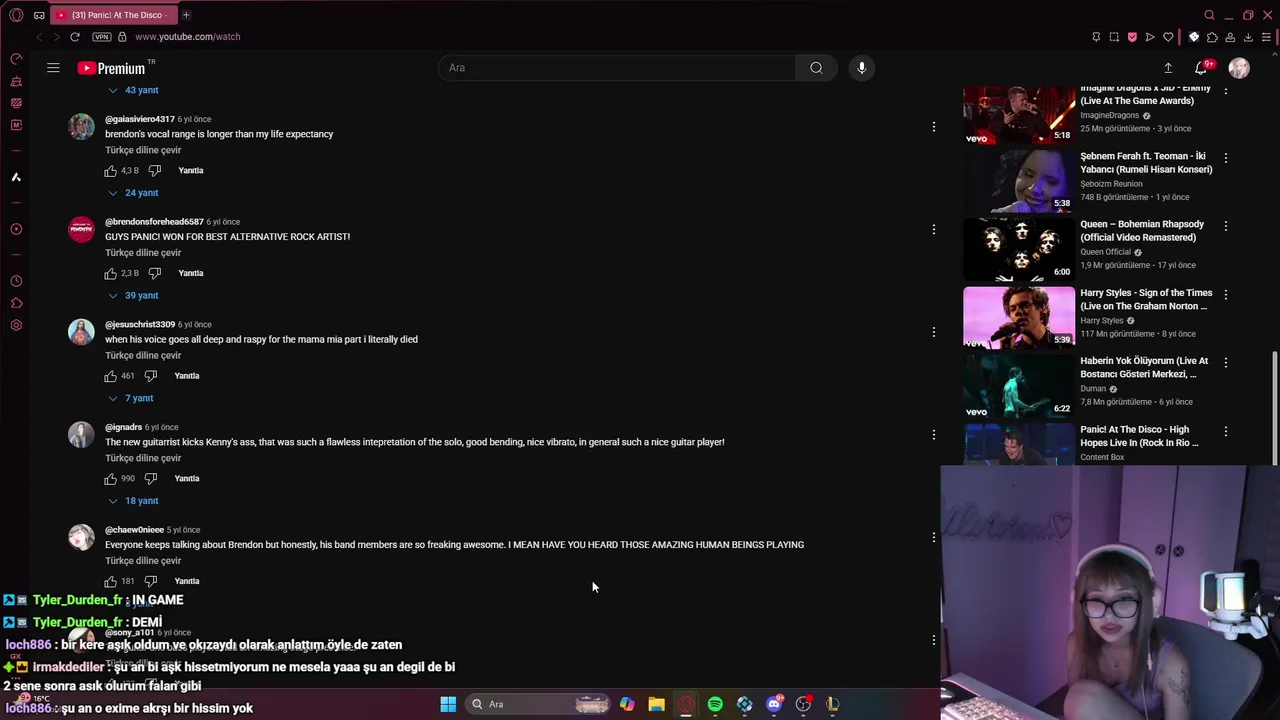Image resolution: width=1280 pixels, height=720 pixels.
Task: Open Haberin Yok Ölüyorum video thumbnail
Action: [1019, 386]
